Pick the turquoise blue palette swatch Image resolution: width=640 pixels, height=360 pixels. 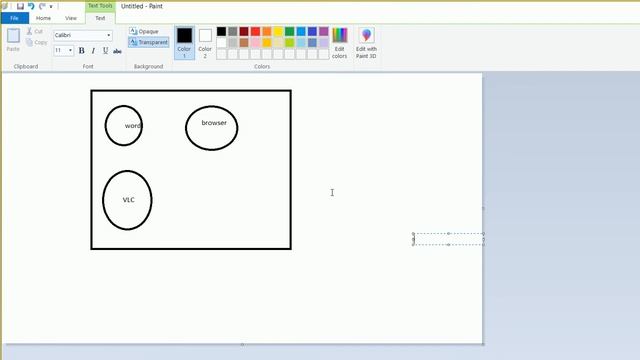[301, 31]
